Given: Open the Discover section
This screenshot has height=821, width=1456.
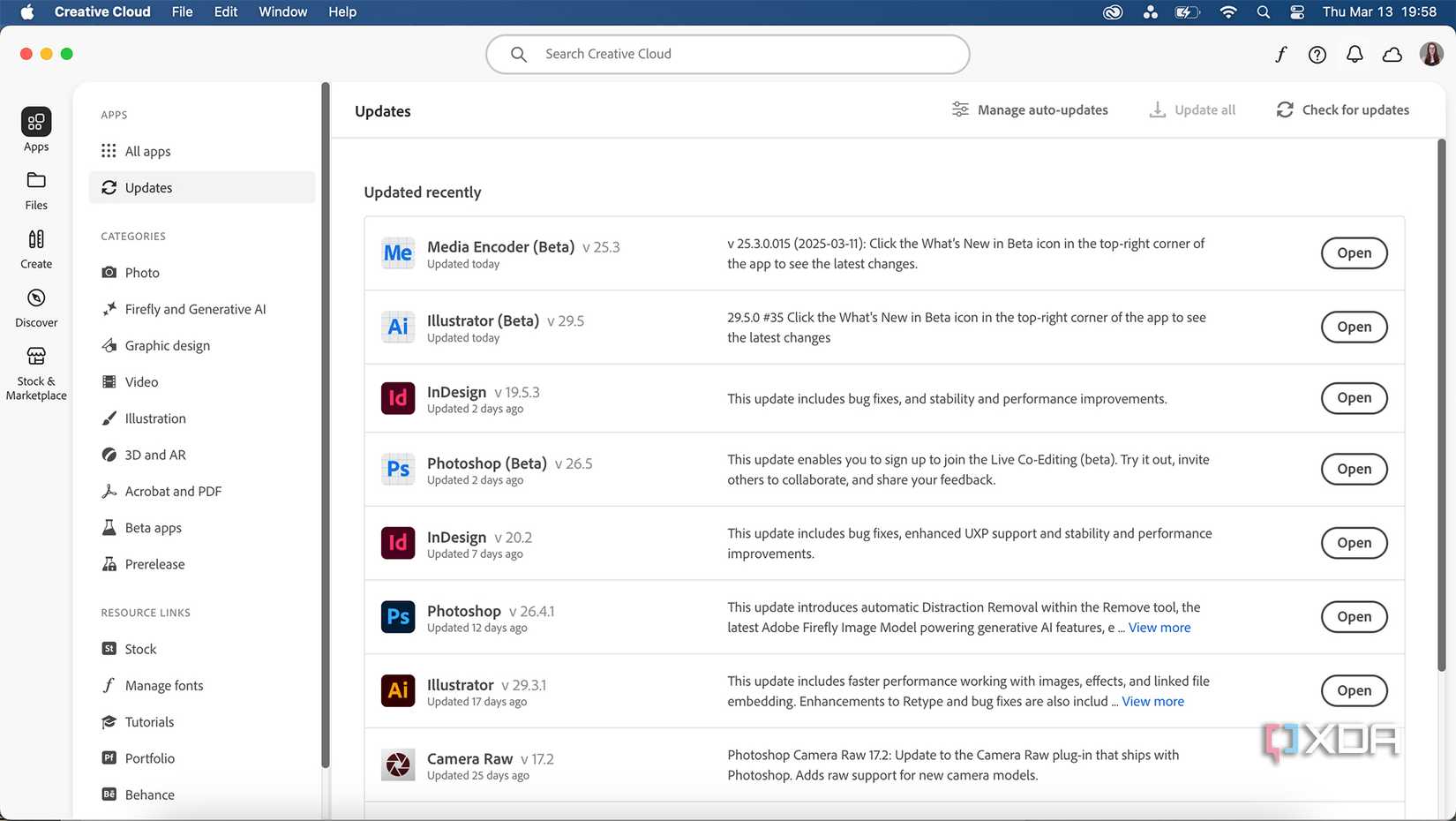Looking at the screenshot, I should pos(36,308).
